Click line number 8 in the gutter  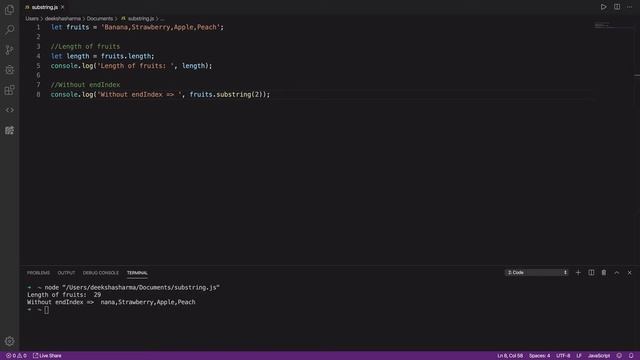pyautogui.click(x=38, y=95)
